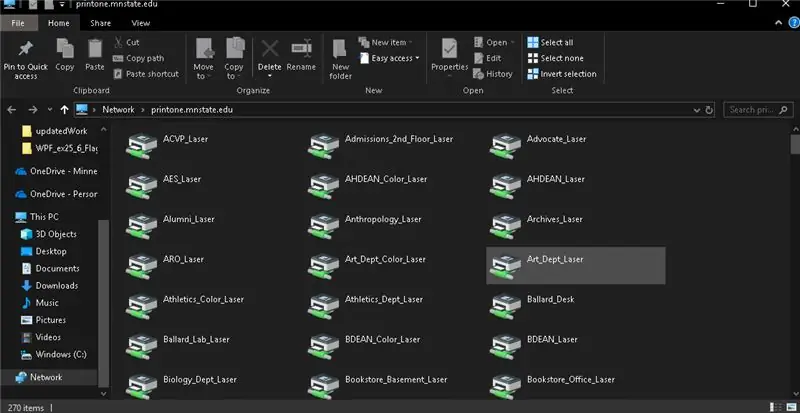Switch to the Share ribbon tab
The height and width of the screenshot is (413, 800).
[x=101, y=23]
